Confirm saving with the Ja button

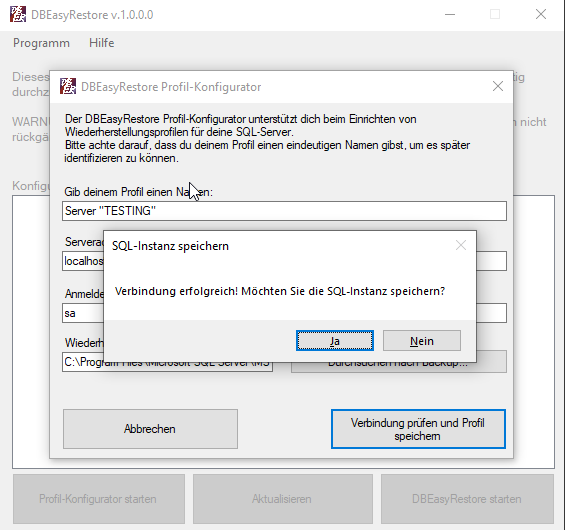tap(335, 340)
